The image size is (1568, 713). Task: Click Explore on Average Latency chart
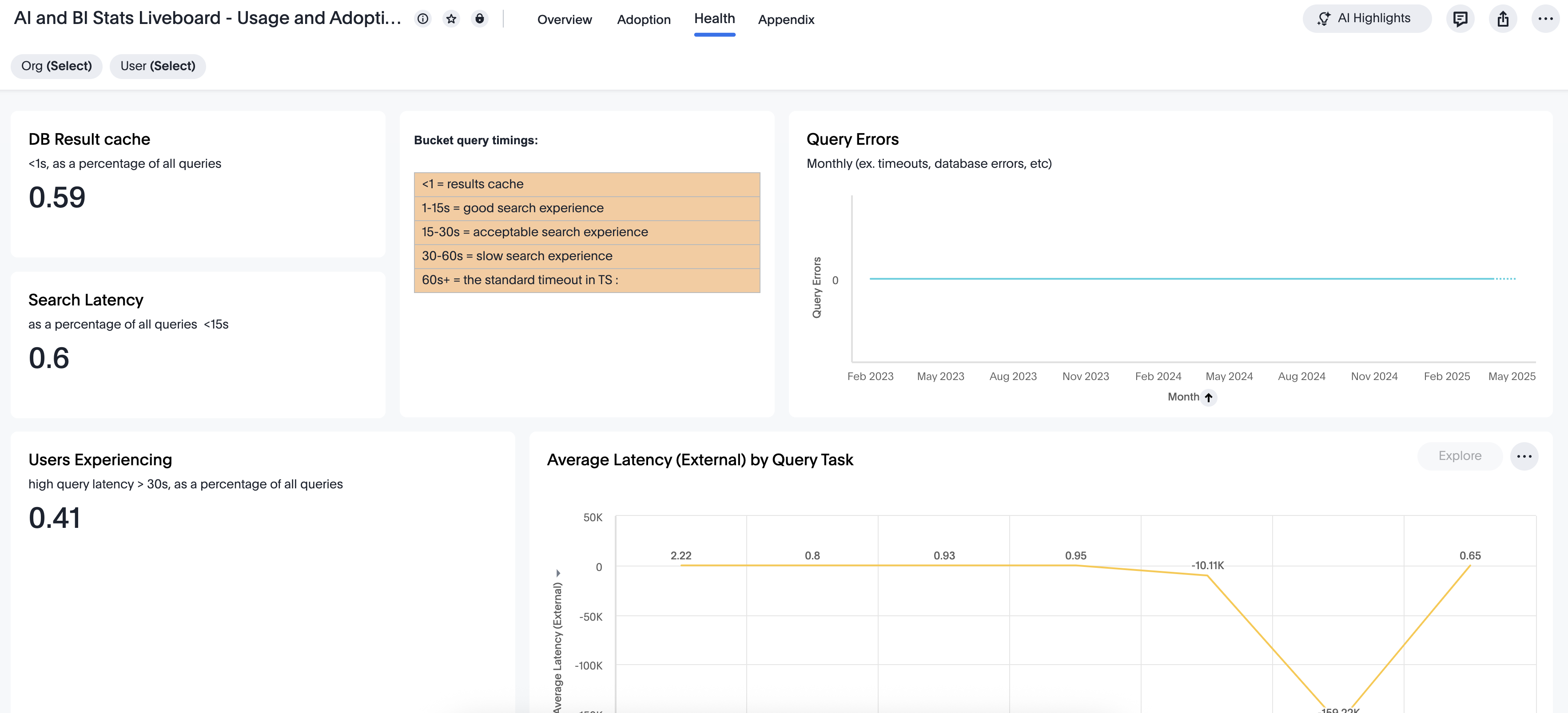(1460, 456)
